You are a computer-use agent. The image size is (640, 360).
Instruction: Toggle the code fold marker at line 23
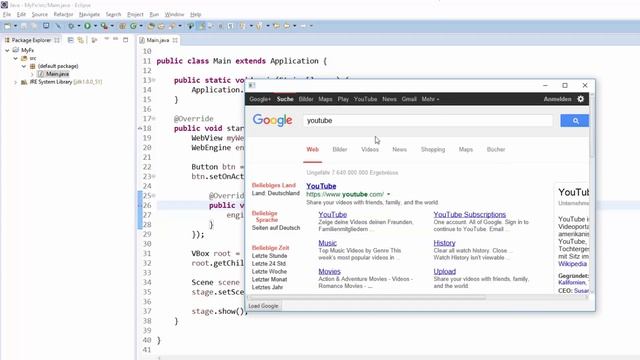[x=154, y=176]
